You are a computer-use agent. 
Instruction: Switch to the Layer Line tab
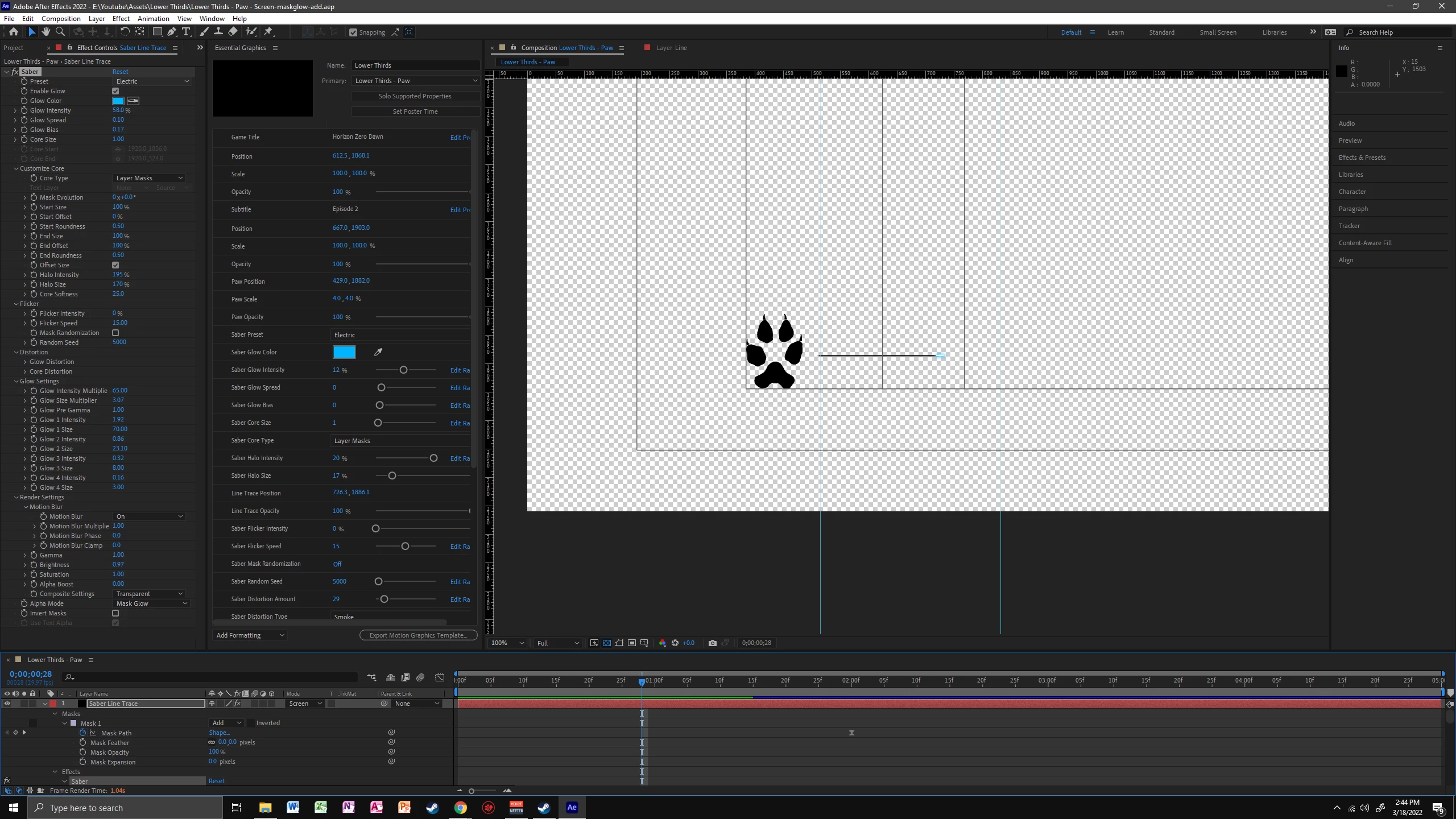tap(671, 48)
